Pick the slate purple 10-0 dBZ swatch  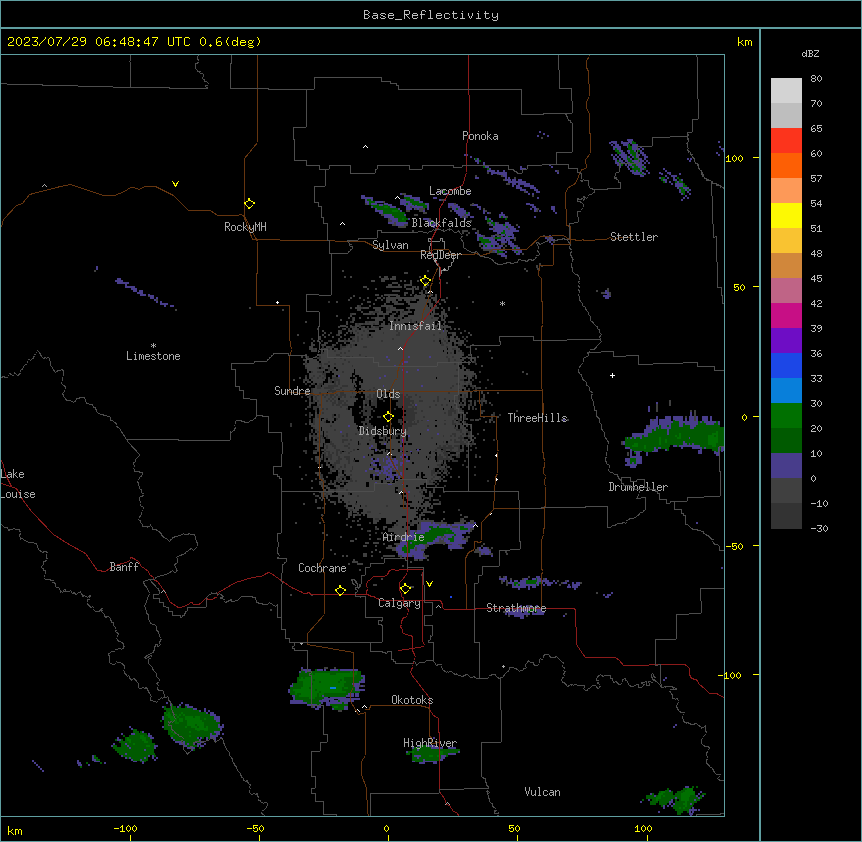click(x=786, y=466)
